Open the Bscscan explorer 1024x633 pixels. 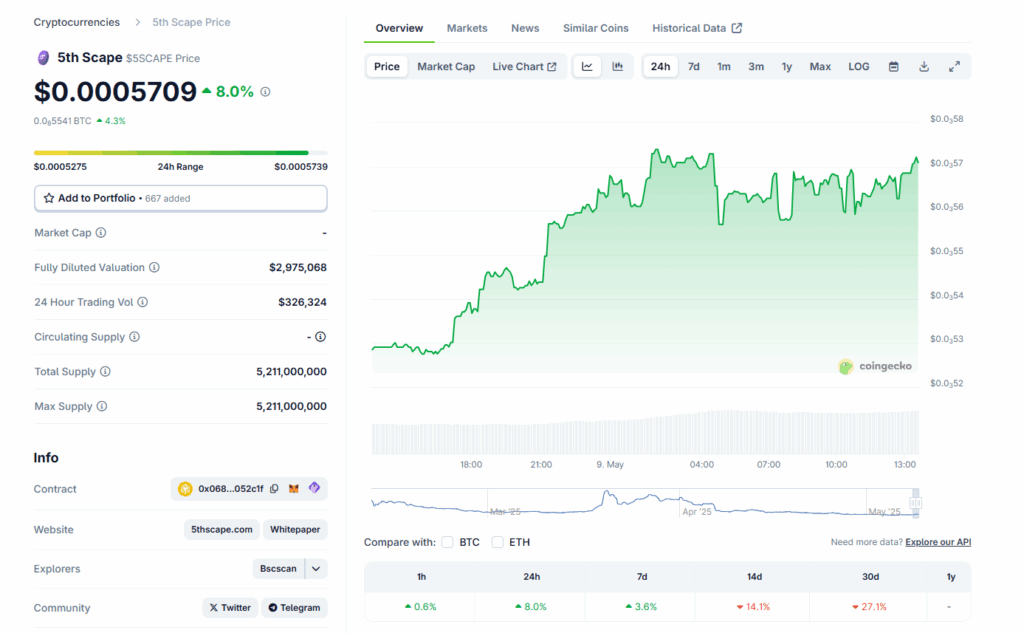[x=278, y=568]
